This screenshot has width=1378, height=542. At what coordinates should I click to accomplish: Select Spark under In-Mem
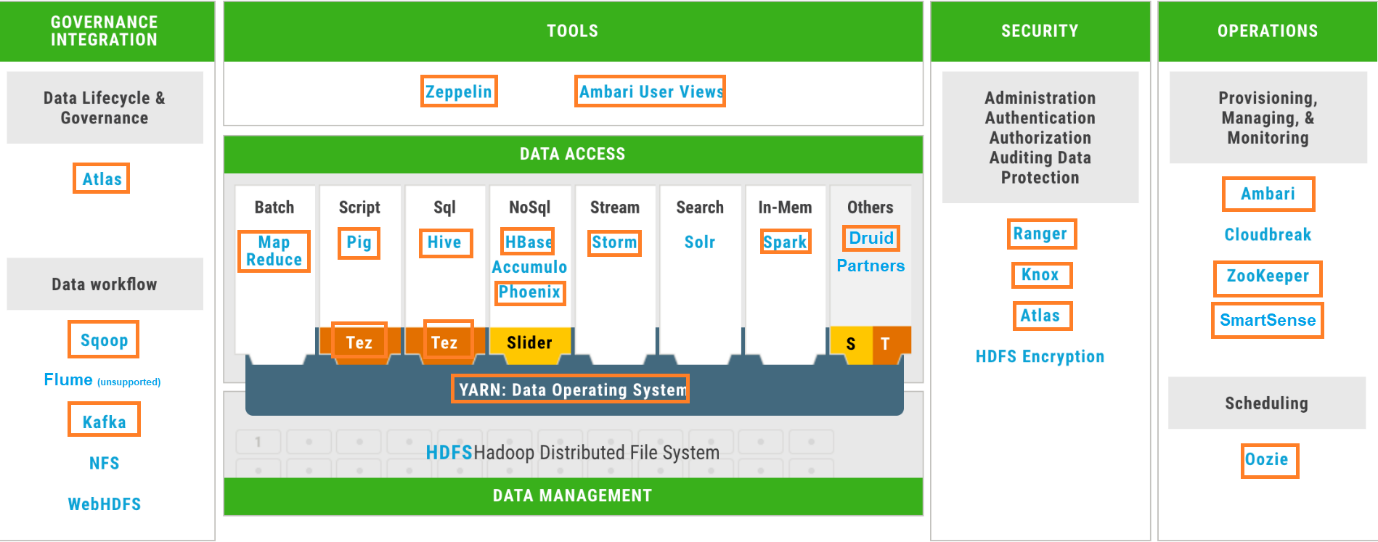pyautogui.click(x=785, y=242)
